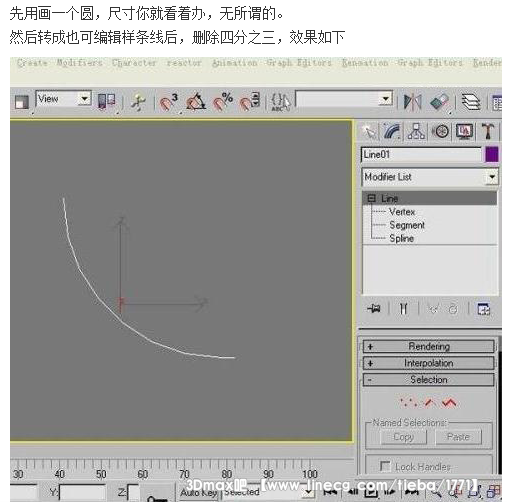The height and width of the screenshot is (502, 507).
Task: Open the reactor menu
Action: coord(184,63)
